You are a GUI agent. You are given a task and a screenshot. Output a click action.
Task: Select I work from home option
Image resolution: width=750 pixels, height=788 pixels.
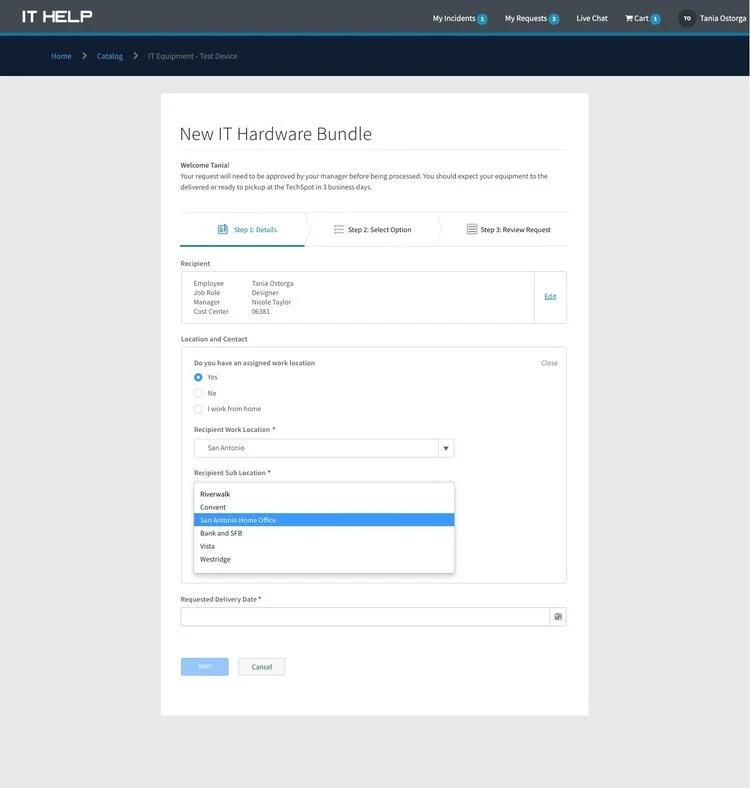click(x=199, y=409)
